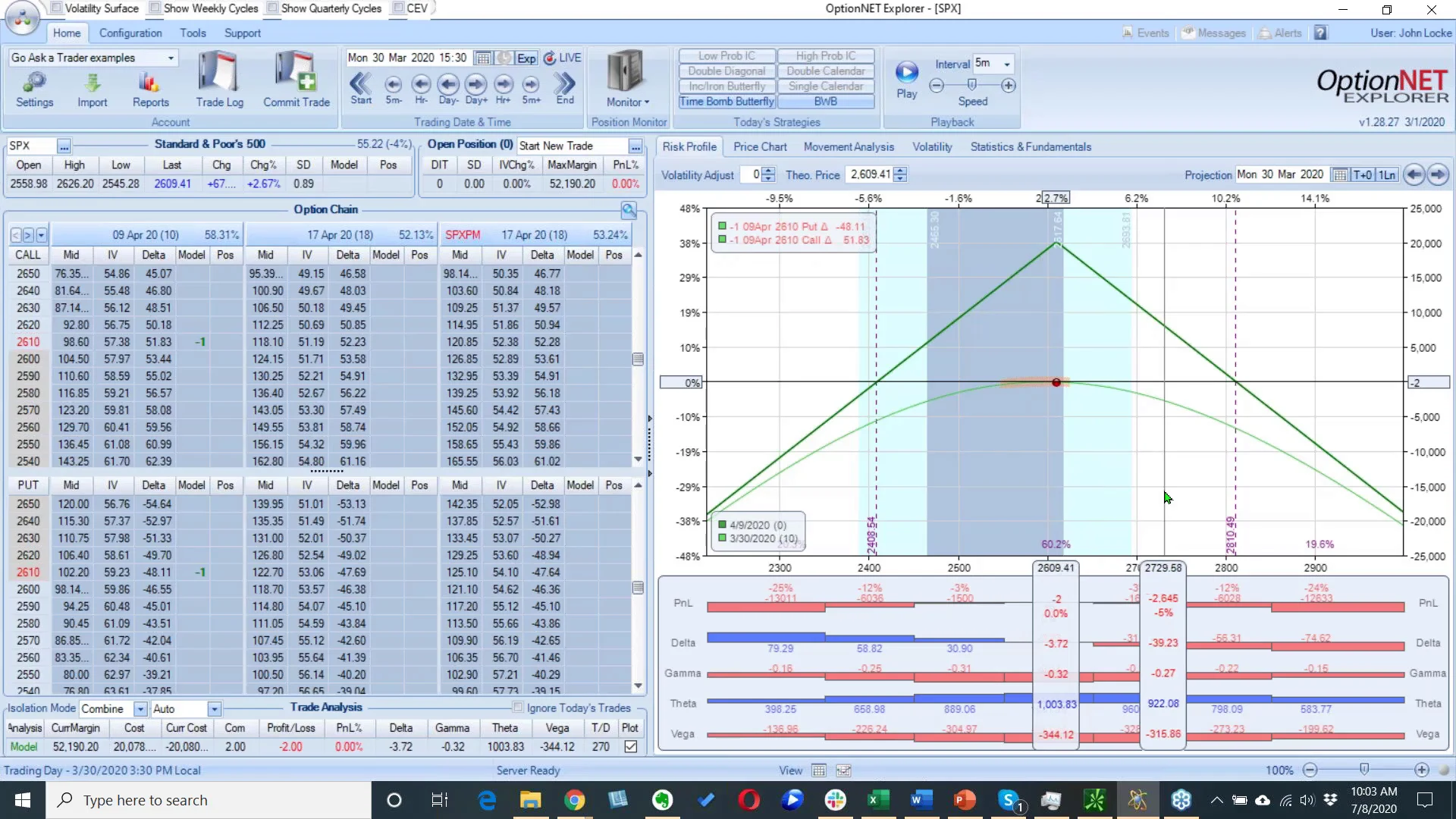Open the projection date calendar icon
This screenshot has width=1456, height=819.
[1340, 175]
